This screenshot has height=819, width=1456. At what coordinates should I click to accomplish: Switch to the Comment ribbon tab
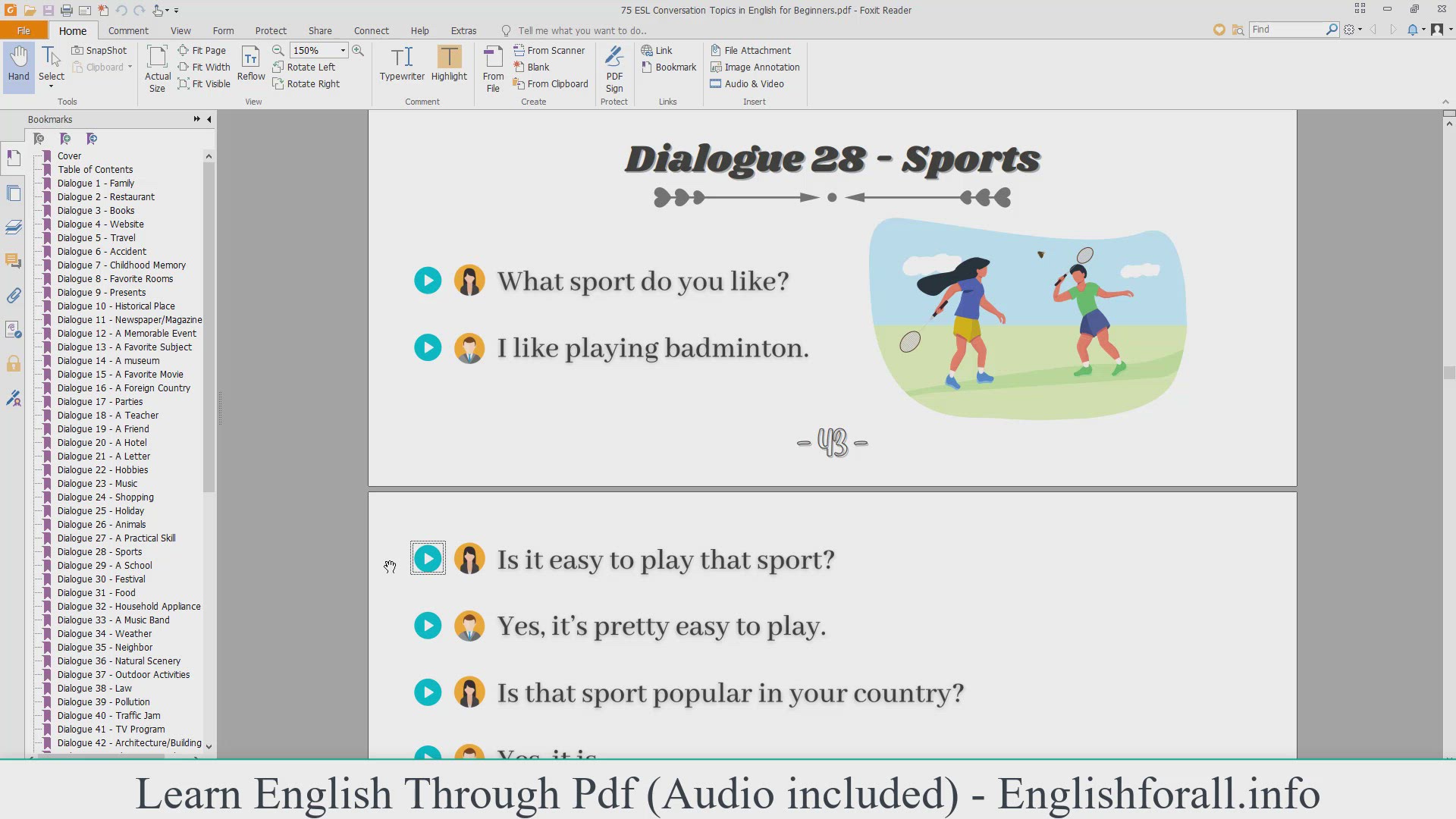coord(128,30)
